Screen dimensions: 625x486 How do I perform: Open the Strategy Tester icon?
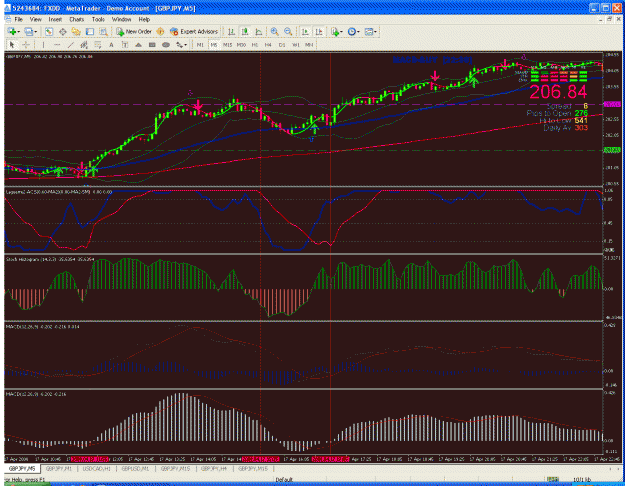pos(103,31)
